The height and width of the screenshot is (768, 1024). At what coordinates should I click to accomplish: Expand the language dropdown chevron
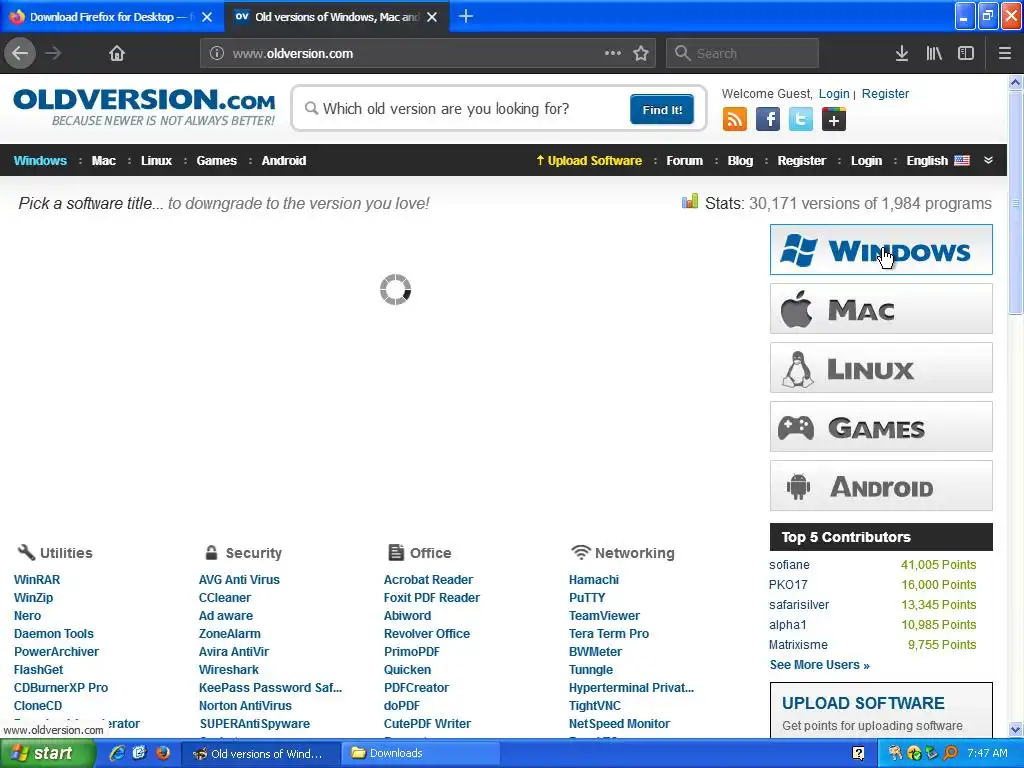click(988, 160)
